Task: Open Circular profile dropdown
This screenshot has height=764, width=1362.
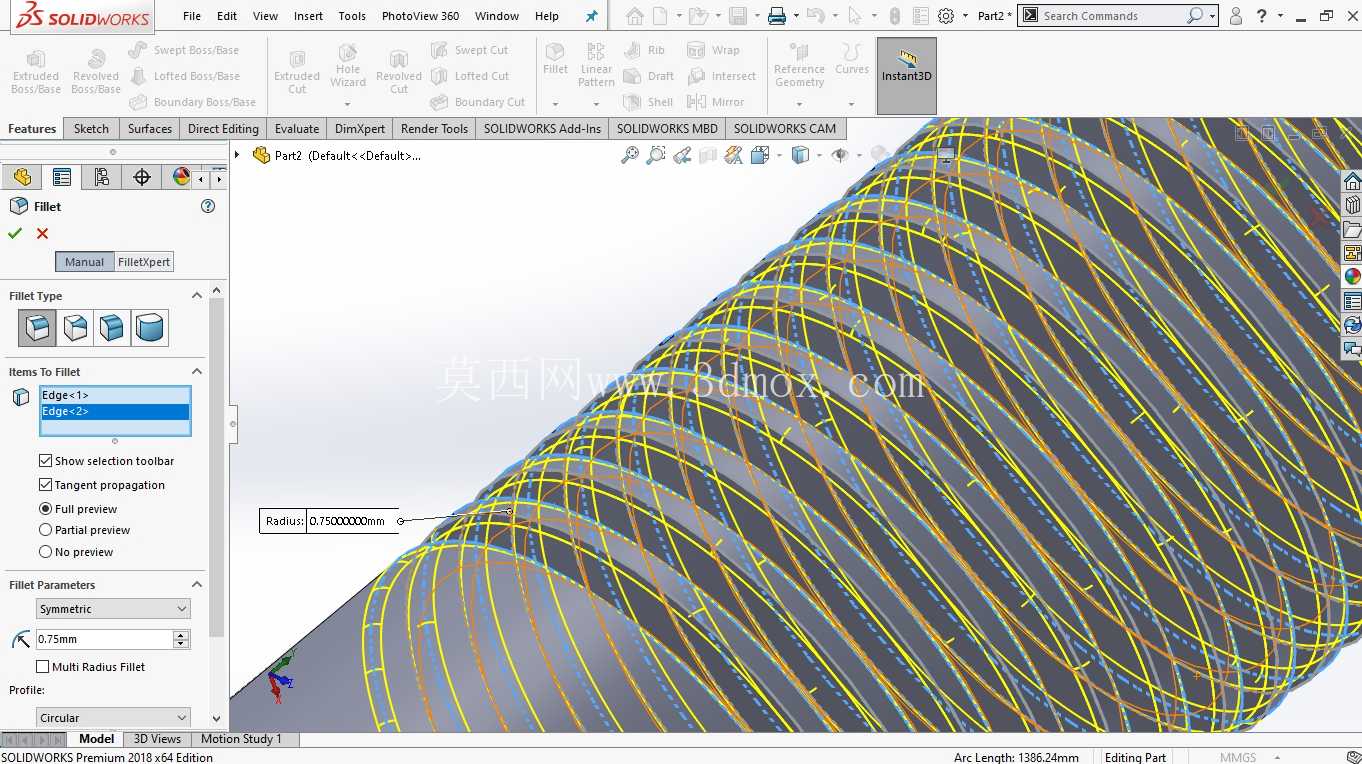Action: 113,718
